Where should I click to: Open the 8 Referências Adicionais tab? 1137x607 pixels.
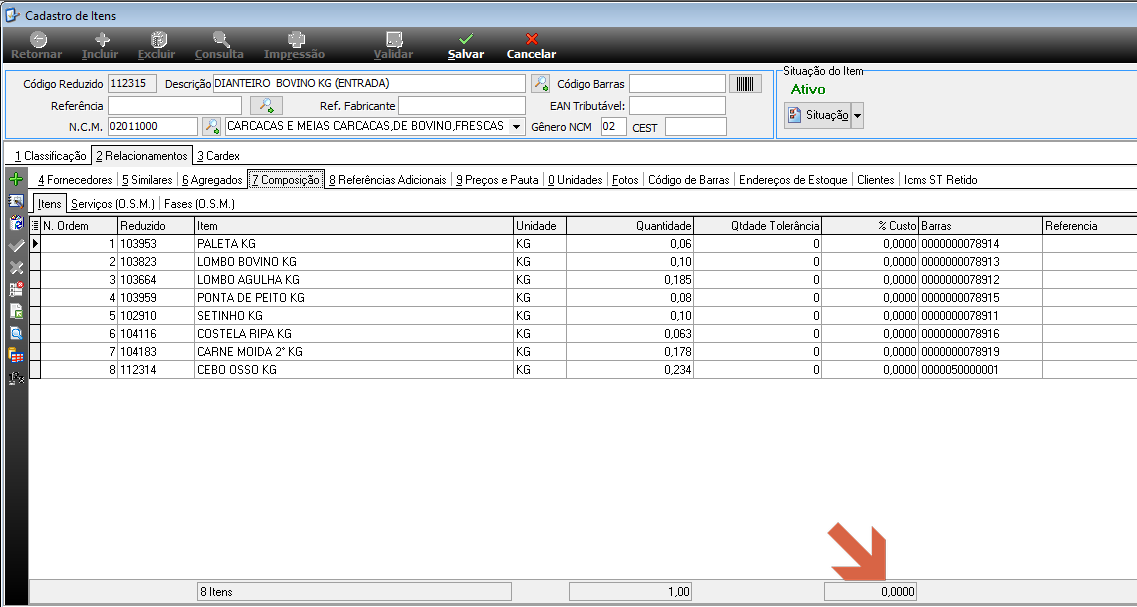387,180
